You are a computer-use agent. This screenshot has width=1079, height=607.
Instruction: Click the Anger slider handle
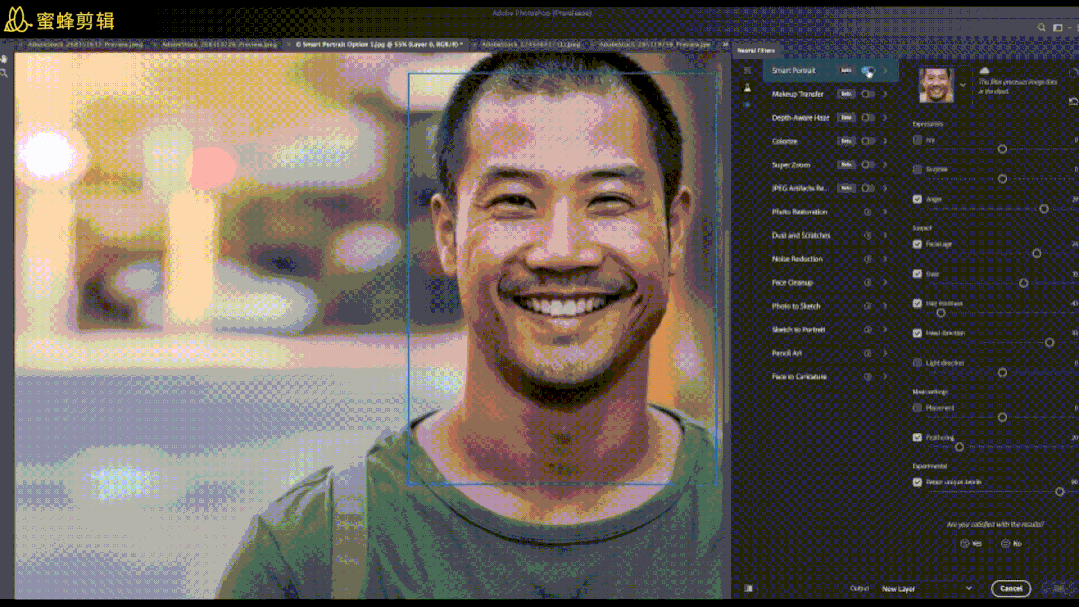1044,209
